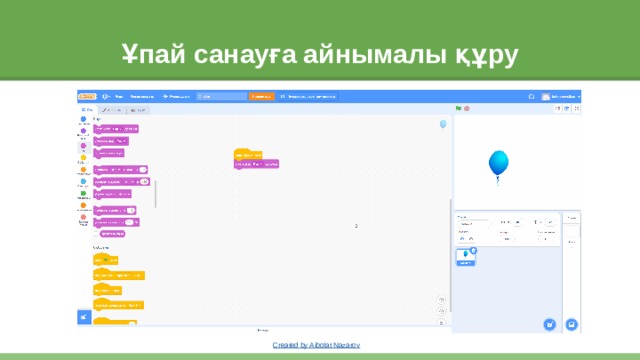The image size is (640, 360).
Task: Click the stop all sounds block
Action: click(x=109, y=153)
